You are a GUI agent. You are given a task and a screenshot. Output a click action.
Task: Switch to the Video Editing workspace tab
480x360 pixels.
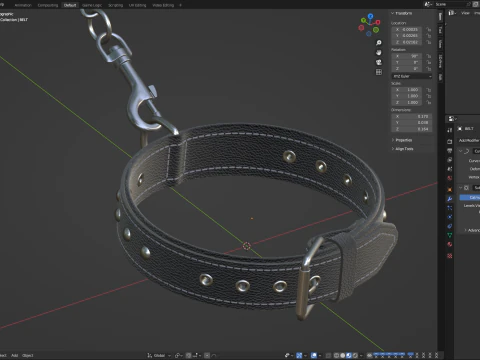(x=163, y=5)
